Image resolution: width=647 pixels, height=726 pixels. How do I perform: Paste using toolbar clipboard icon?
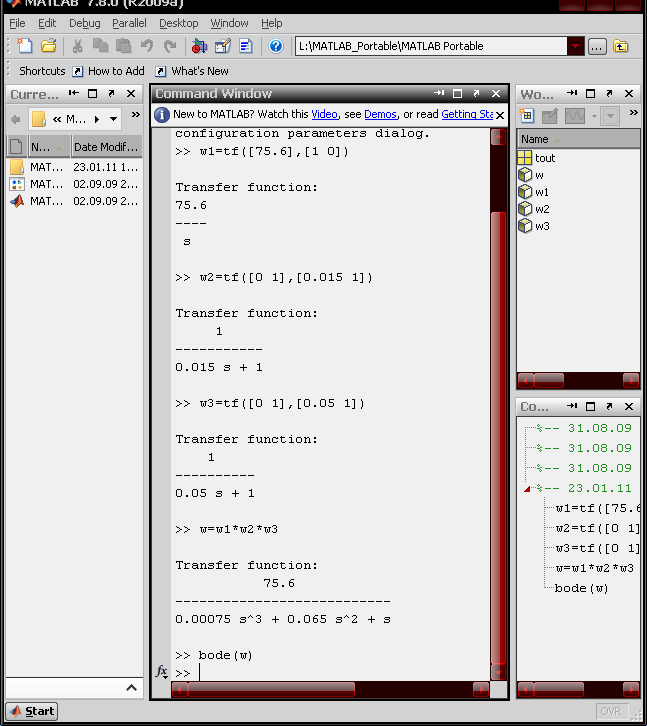click(123, 46)
